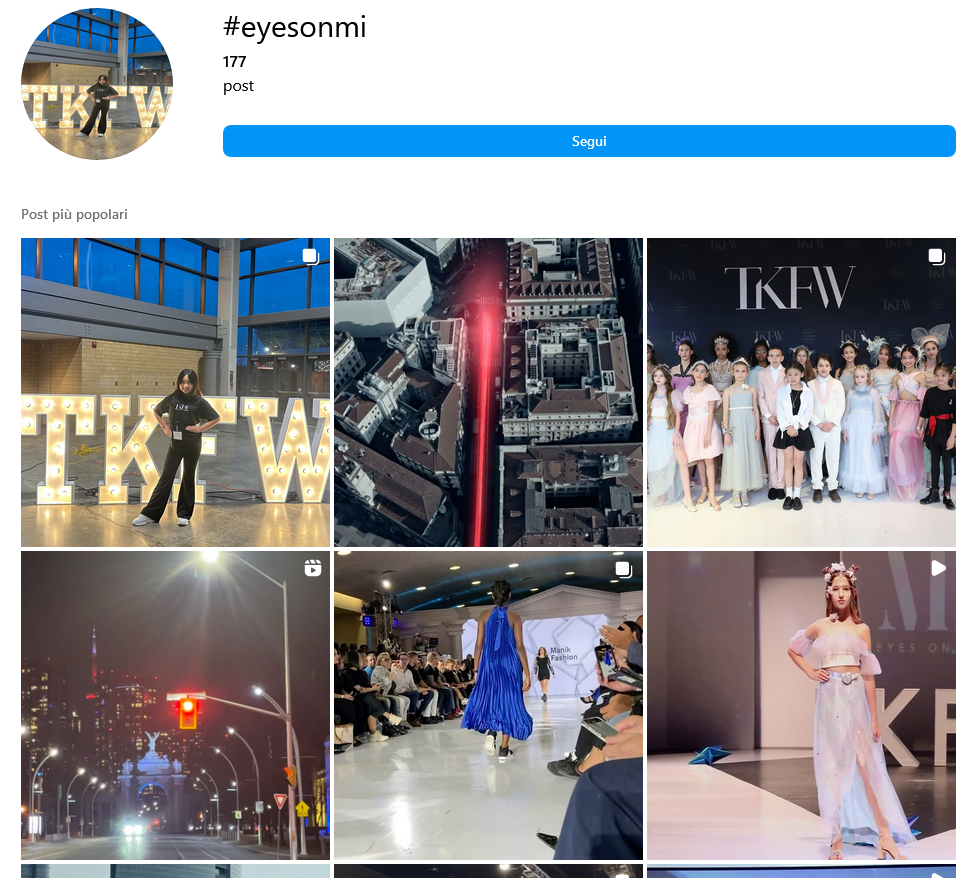Open the night street traffic light reel

175,705
